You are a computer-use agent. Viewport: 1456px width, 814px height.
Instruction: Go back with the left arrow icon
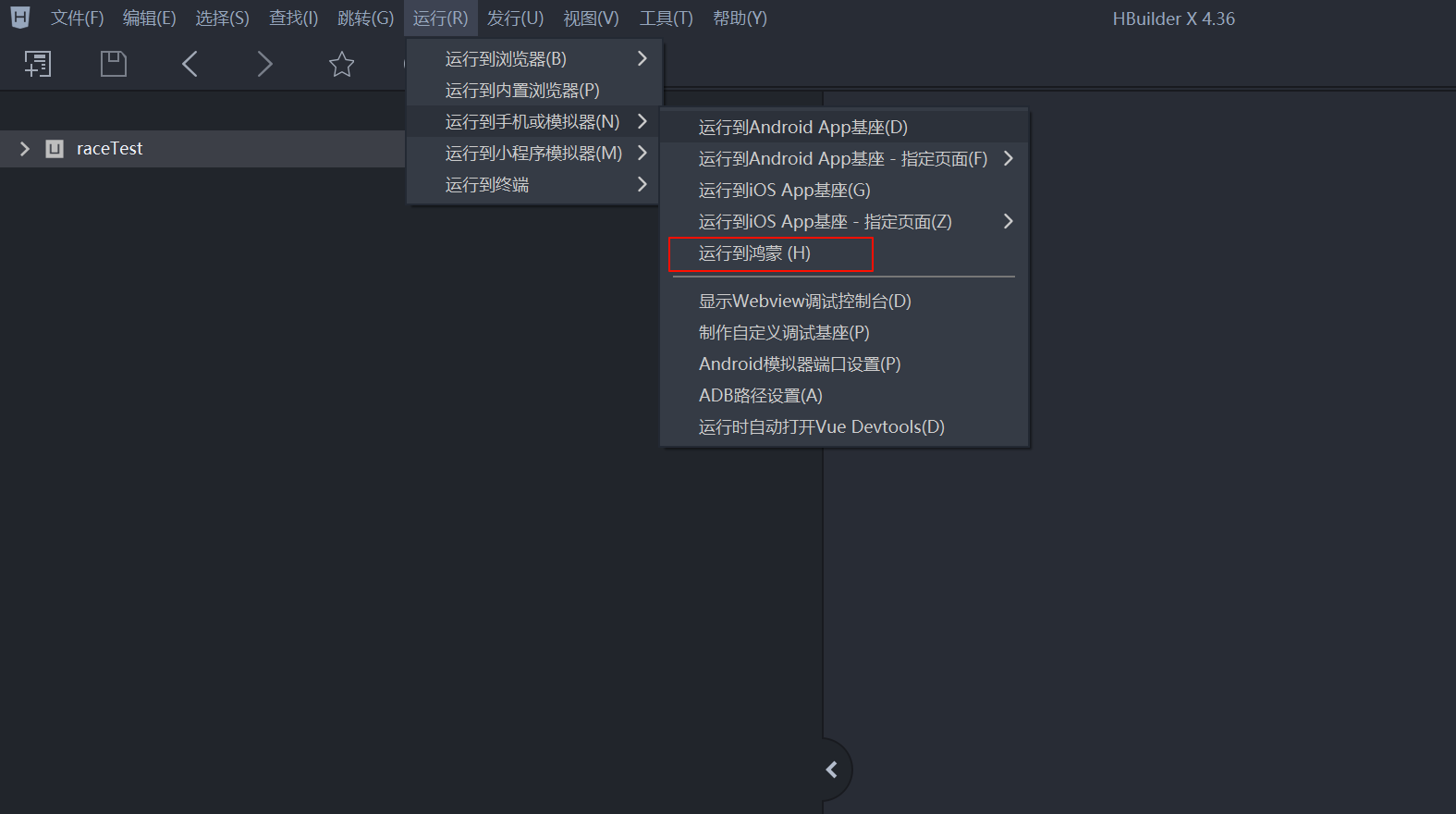coord(190,64)
